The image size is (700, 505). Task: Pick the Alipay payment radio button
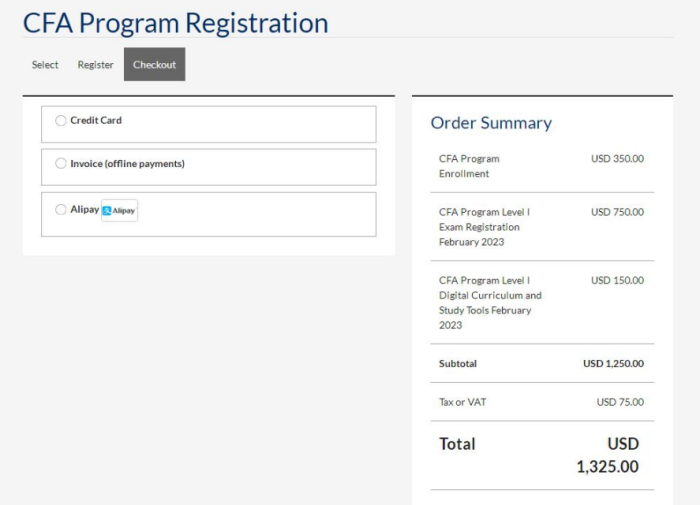pyautogui.click(x=61, y=210)
